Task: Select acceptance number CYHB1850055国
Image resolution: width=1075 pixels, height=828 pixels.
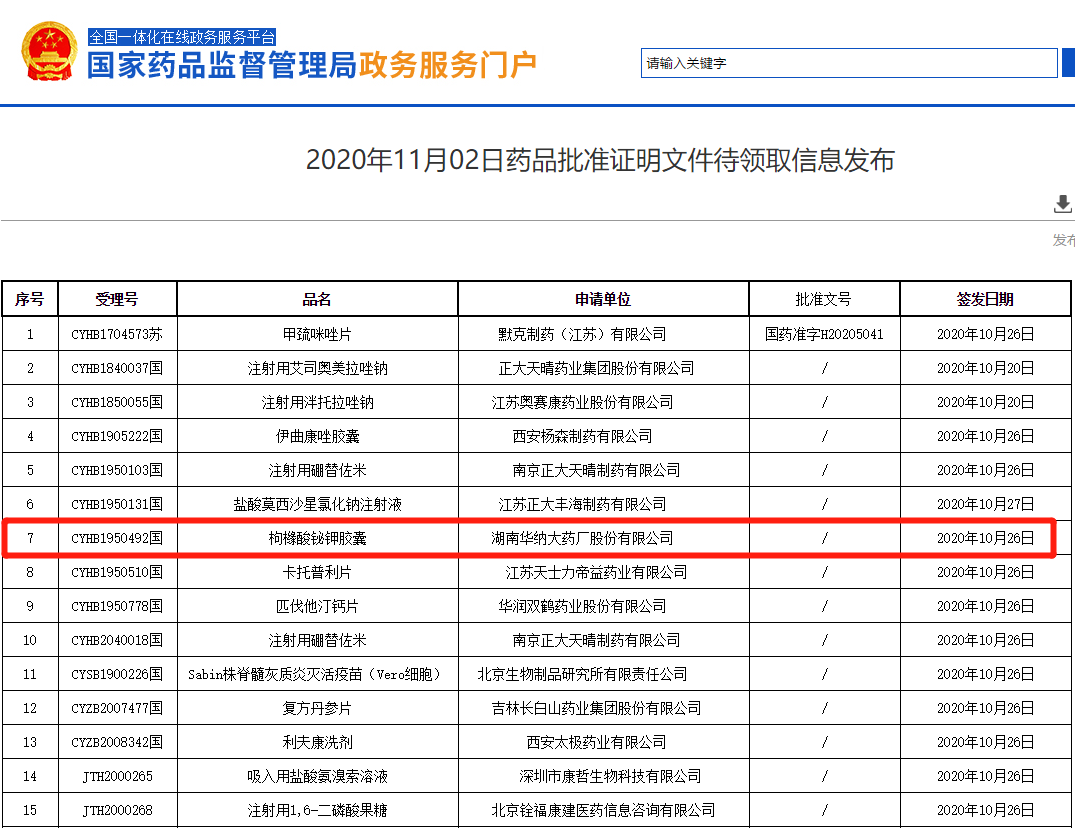Action: point(117,402)
